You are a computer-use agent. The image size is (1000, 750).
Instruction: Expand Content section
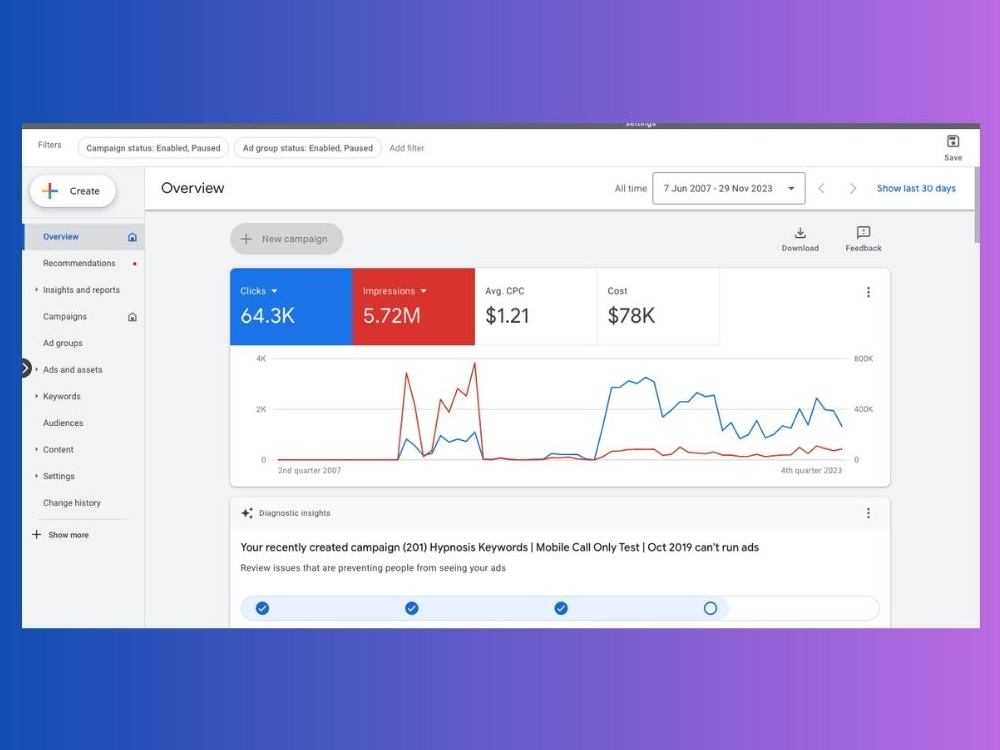tap(36, 450)
